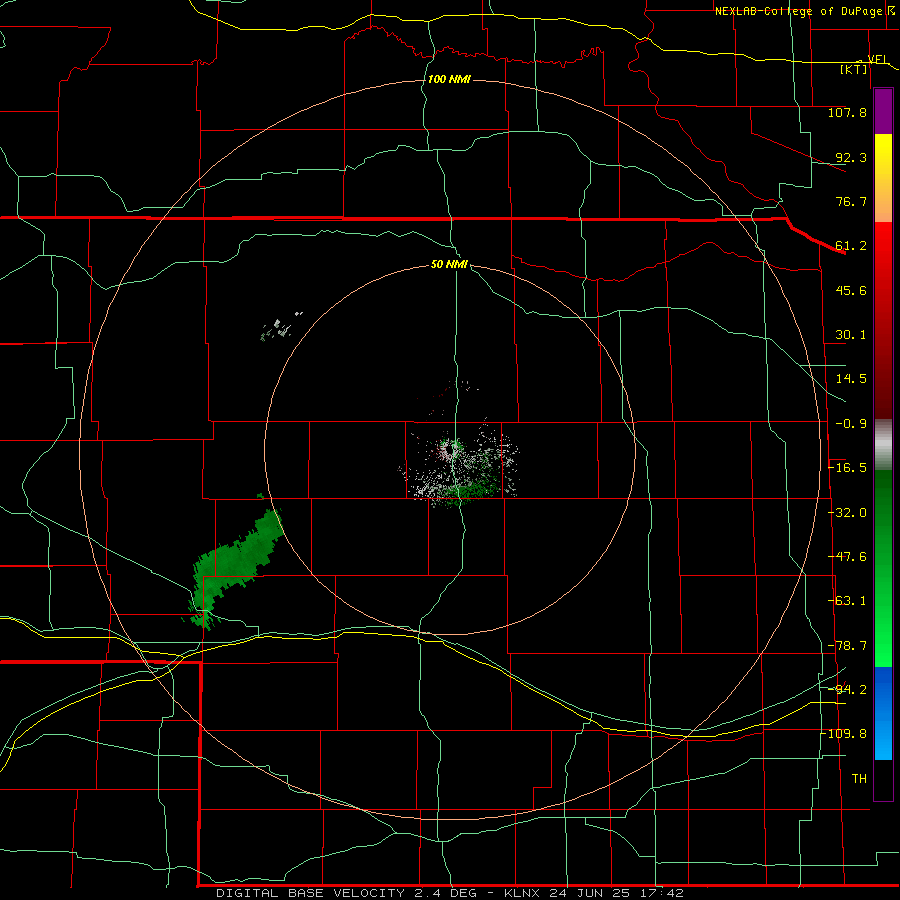Select the 61.2 velocity scale value
This screenshot has height=900, width=900.
point(851,246)
